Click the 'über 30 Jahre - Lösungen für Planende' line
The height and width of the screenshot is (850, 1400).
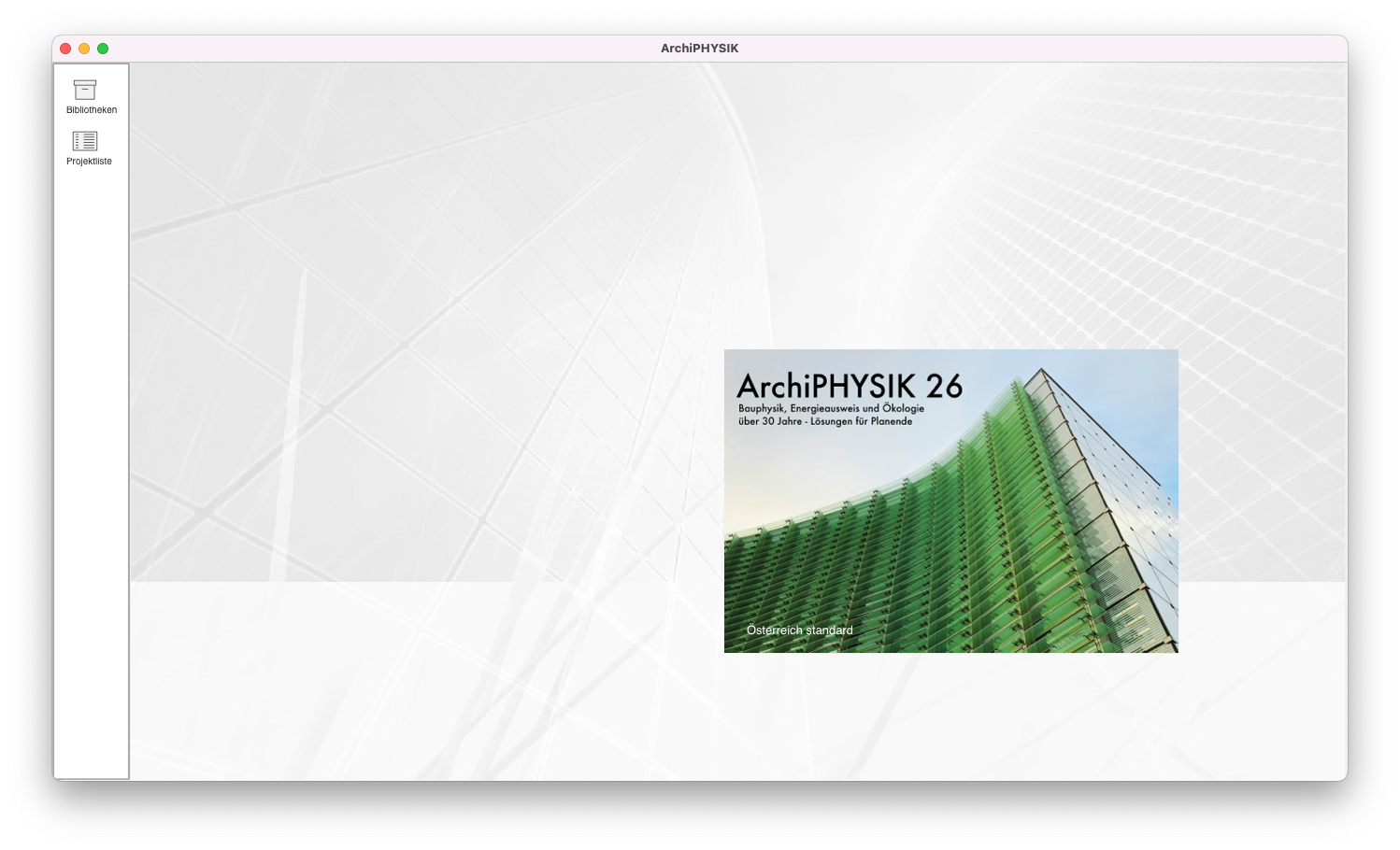[825, 421]
